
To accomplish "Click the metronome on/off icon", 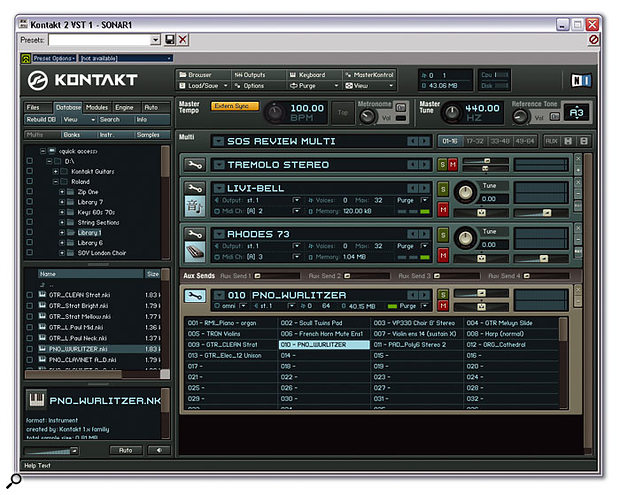I will tap(401, 107).
